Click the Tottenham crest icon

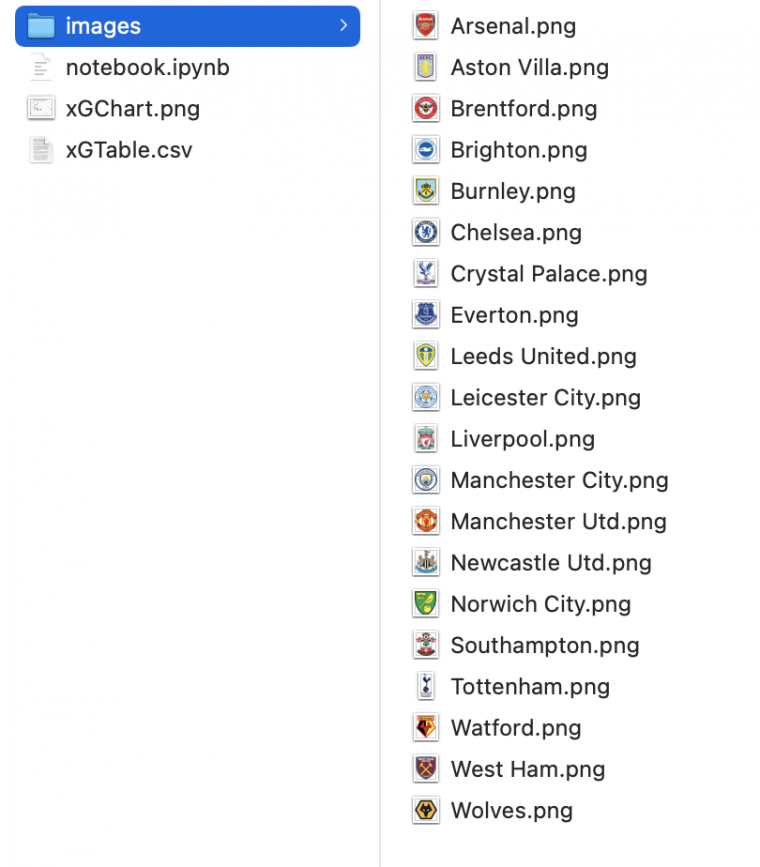pyautogui.click(x=425, y=686)
